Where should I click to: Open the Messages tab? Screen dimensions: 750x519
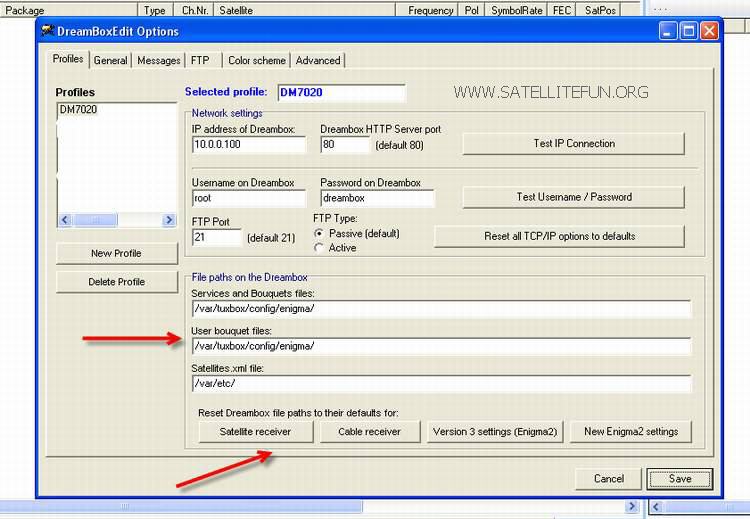(159, 61)
